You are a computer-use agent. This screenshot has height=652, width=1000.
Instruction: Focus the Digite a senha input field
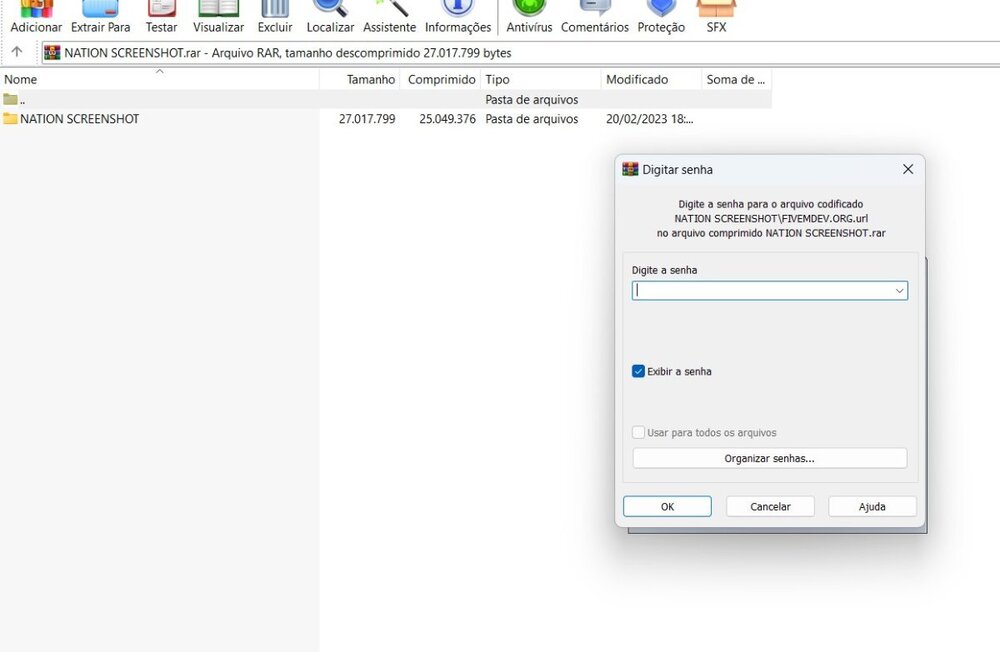[762, 291]
